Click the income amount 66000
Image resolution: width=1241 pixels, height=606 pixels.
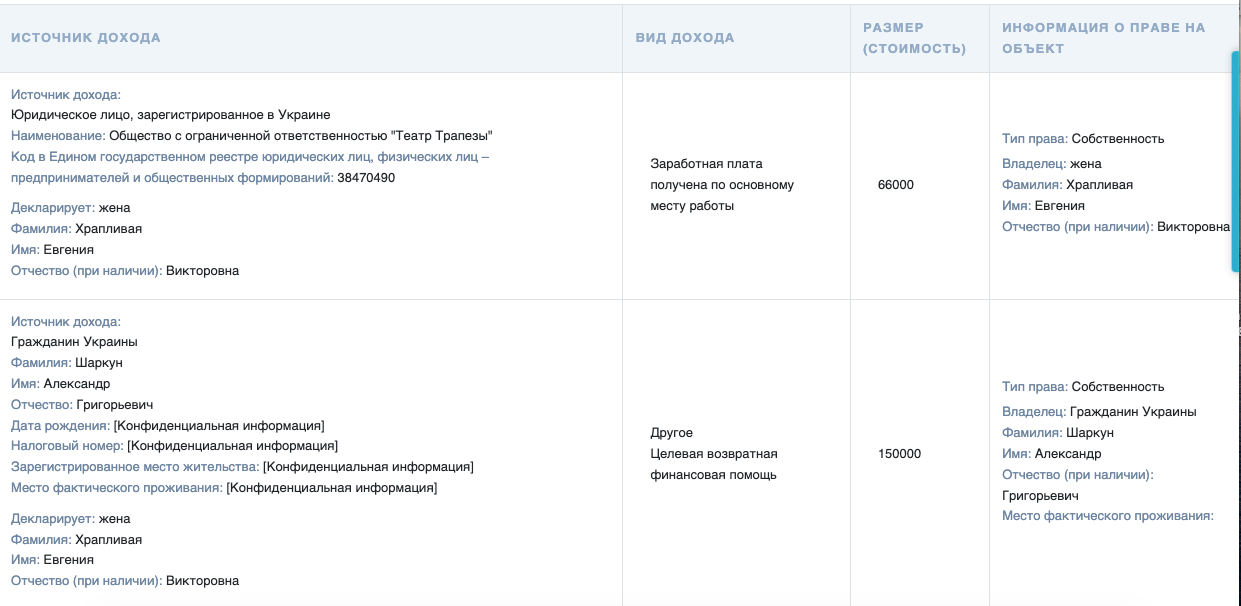tap(895, 185)
